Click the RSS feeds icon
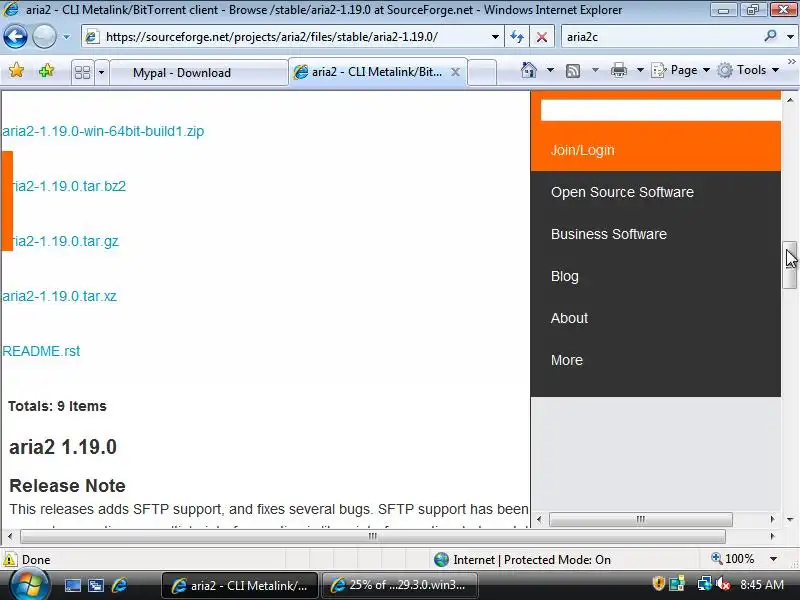The width and height of the screenshot is (800, 600). click(x=573, y=70)
